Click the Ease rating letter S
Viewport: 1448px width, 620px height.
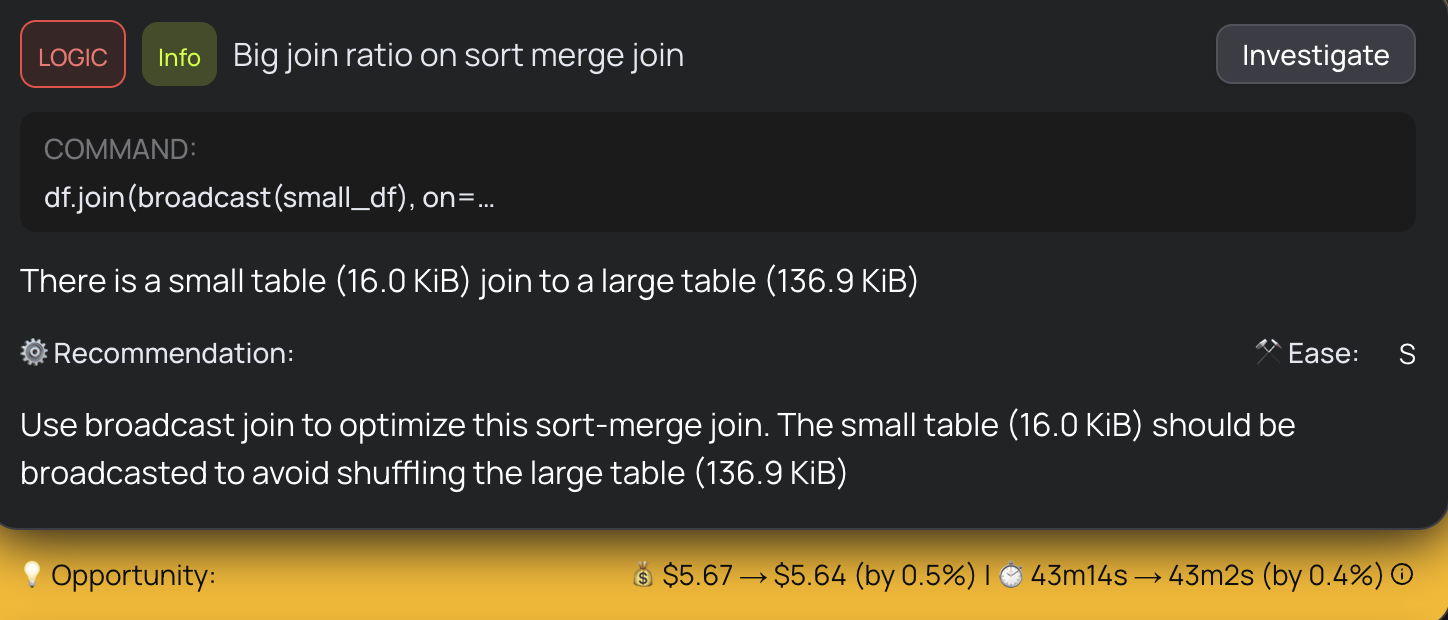pyautogui.click(x=1406, y=353)
